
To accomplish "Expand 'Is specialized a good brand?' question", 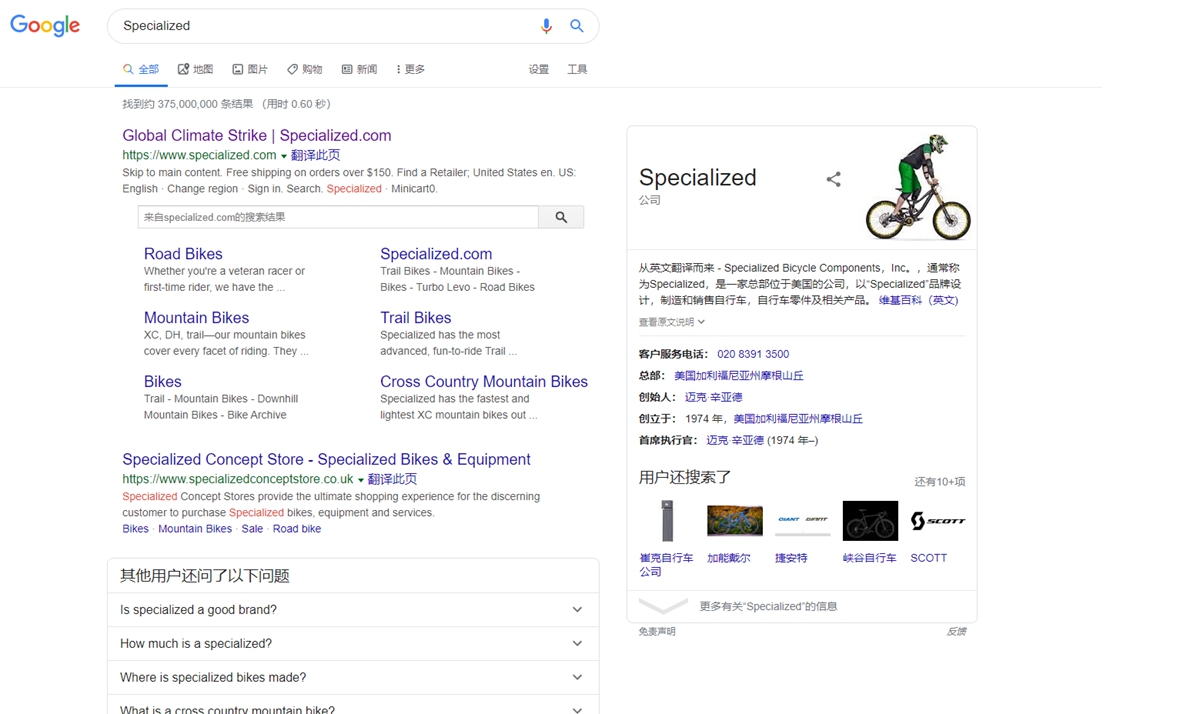I will click(353, 610).
